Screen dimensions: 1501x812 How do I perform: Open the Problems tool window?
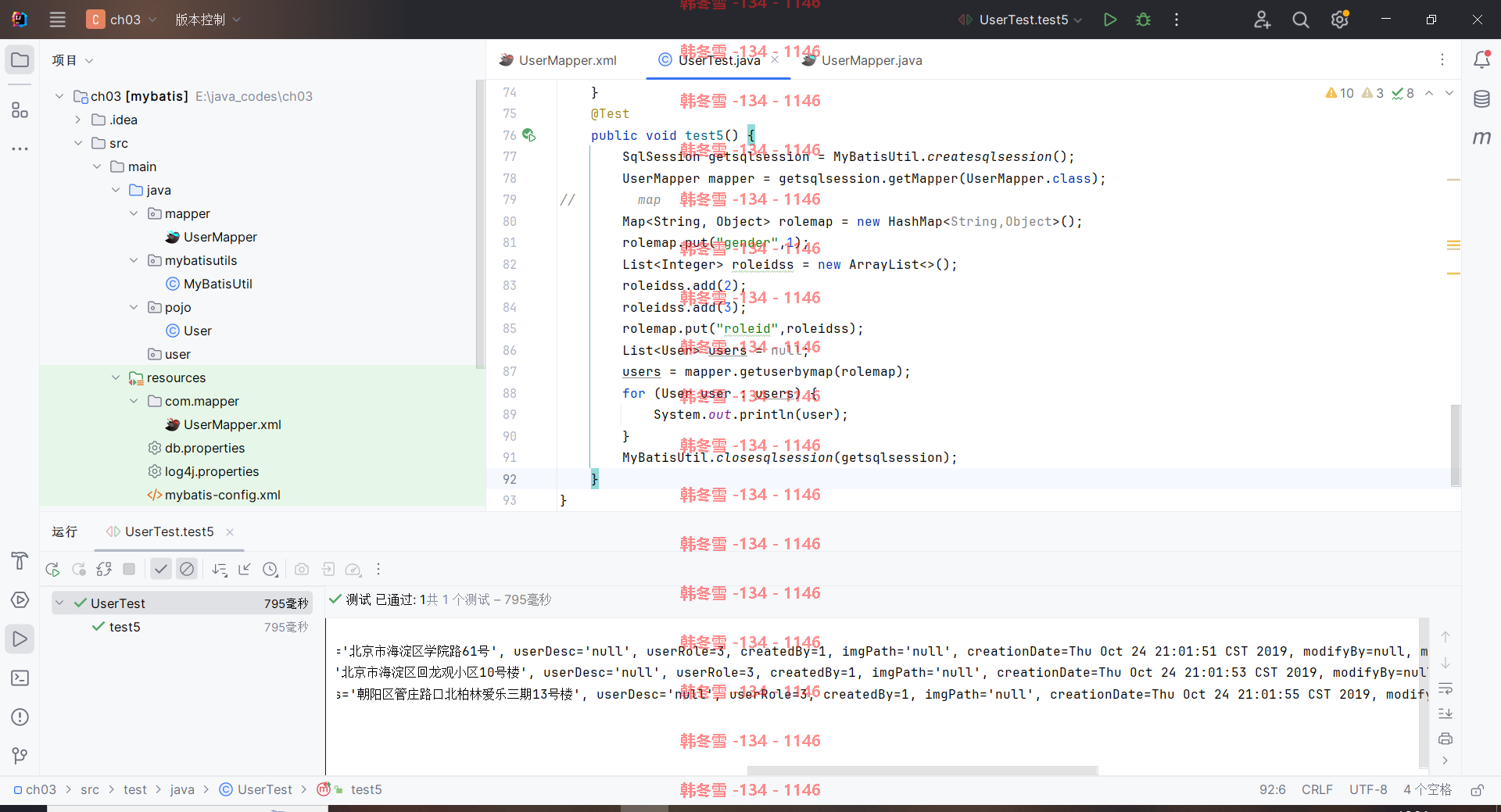tap(20, 717)
